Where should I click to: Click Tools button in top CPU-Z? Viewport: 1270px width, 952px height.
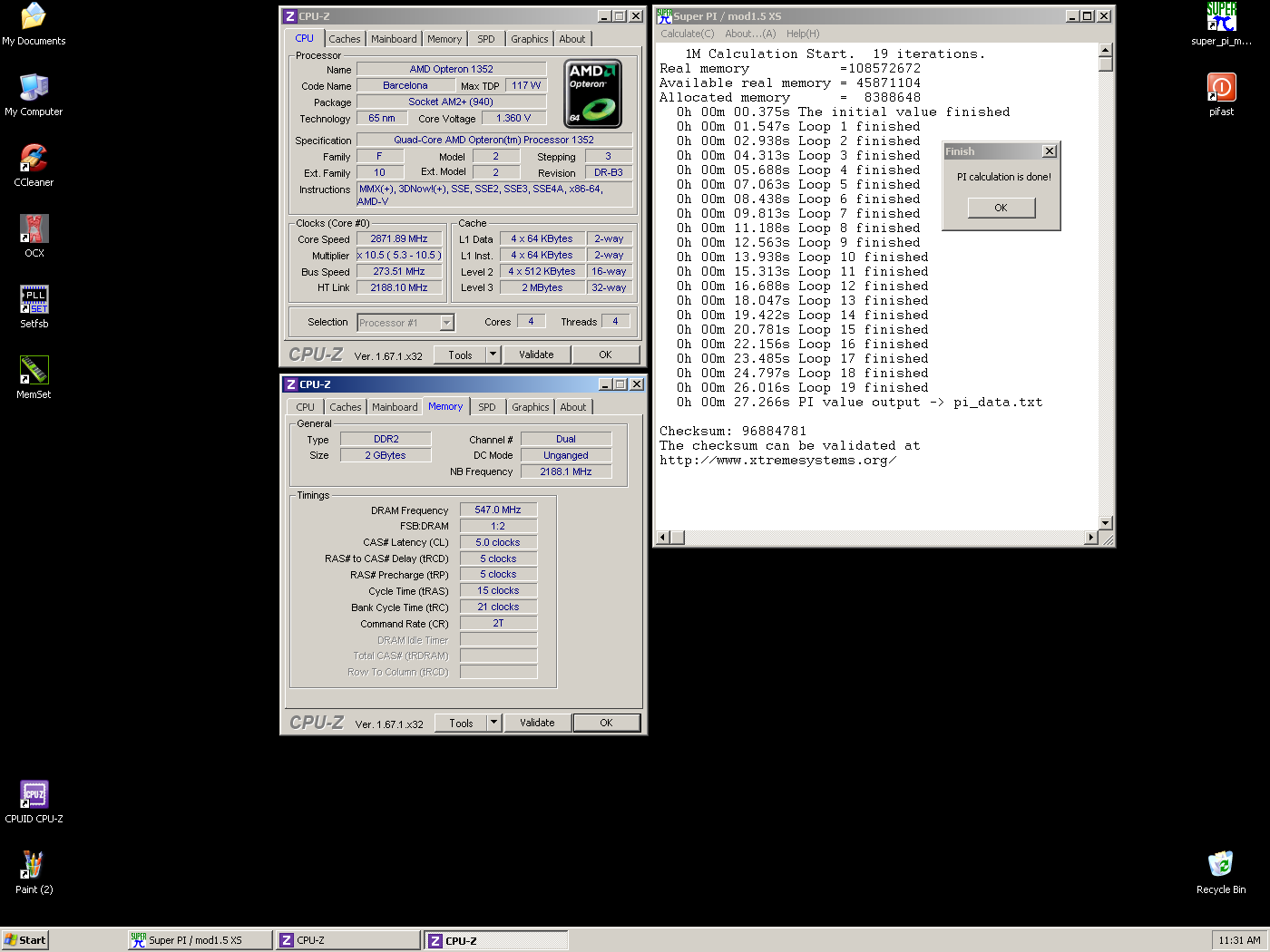pos(460,355)
